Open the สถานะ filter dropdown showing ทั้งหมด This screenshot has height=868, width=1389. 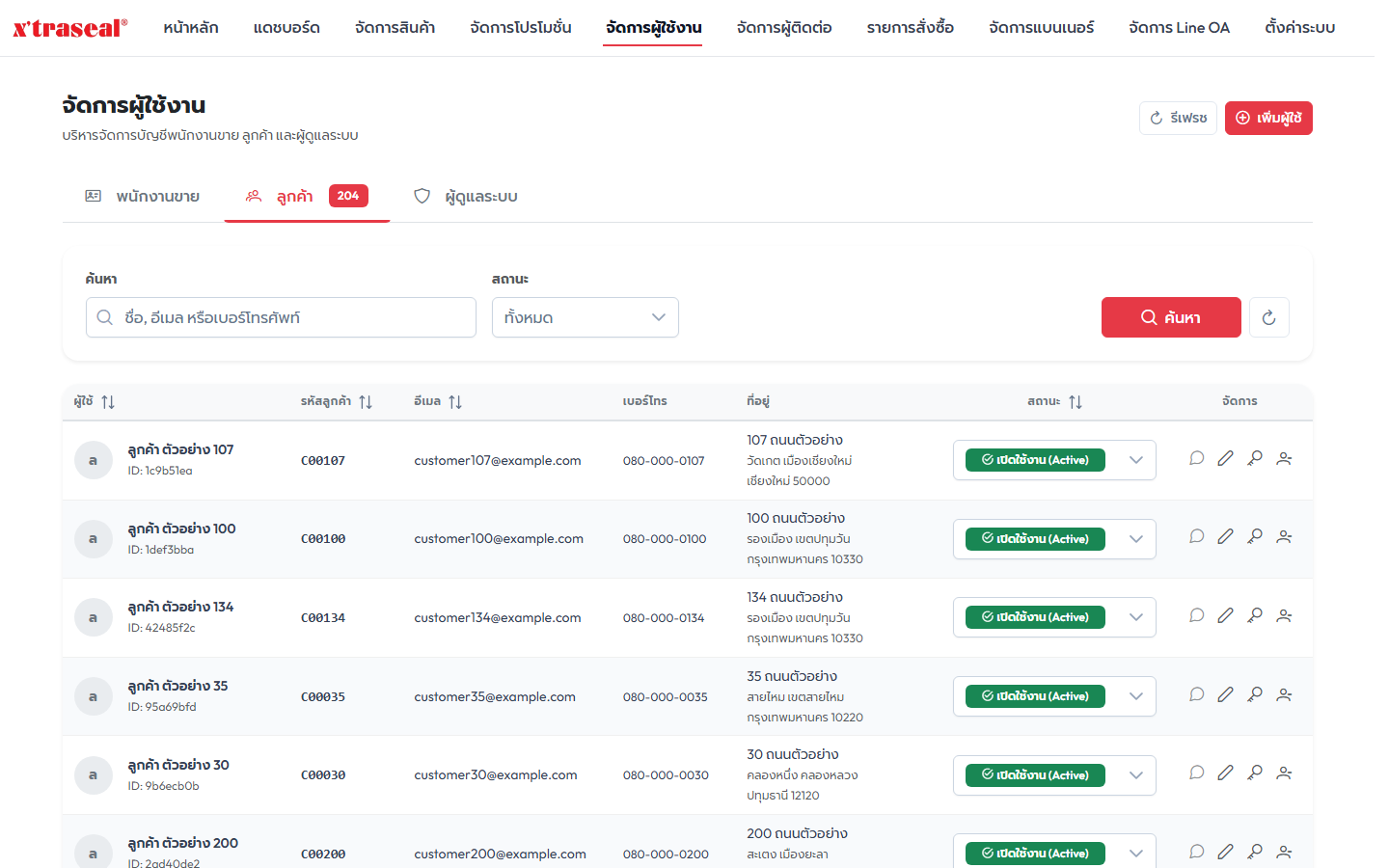[x=586, y=317]
